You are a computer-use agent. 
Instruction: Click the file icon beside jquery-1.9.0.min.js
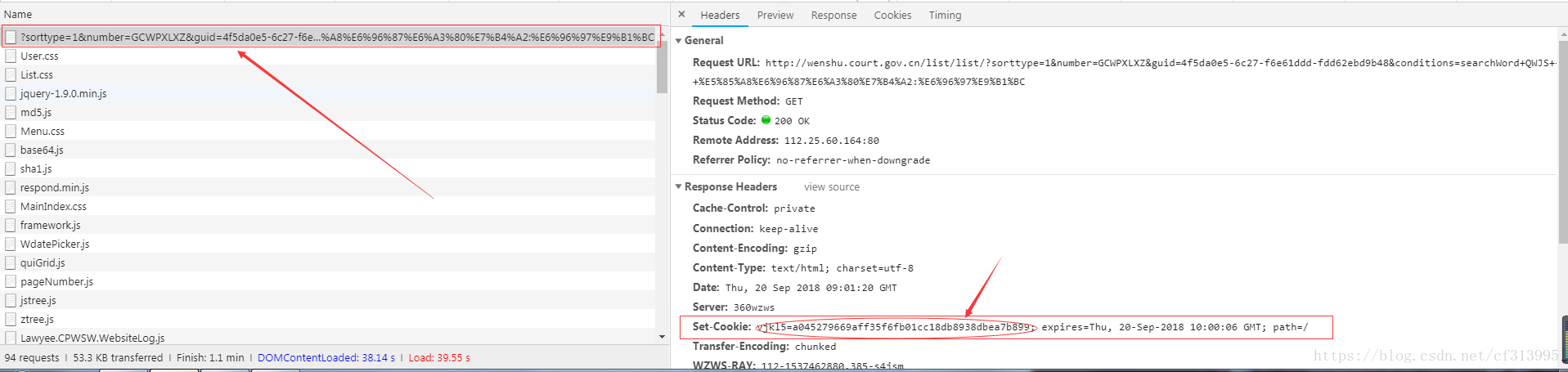(11, 93)
